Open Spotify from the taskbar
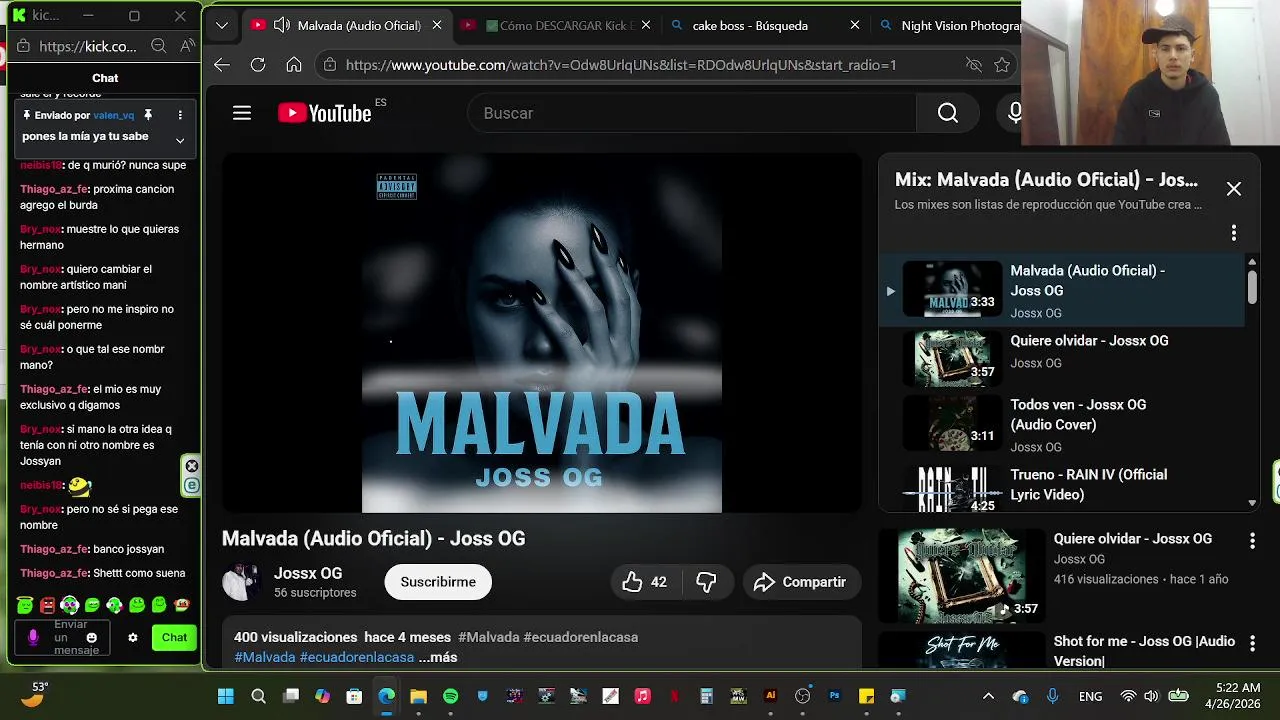Viewport: 1280px width, 720px height. 450,696
